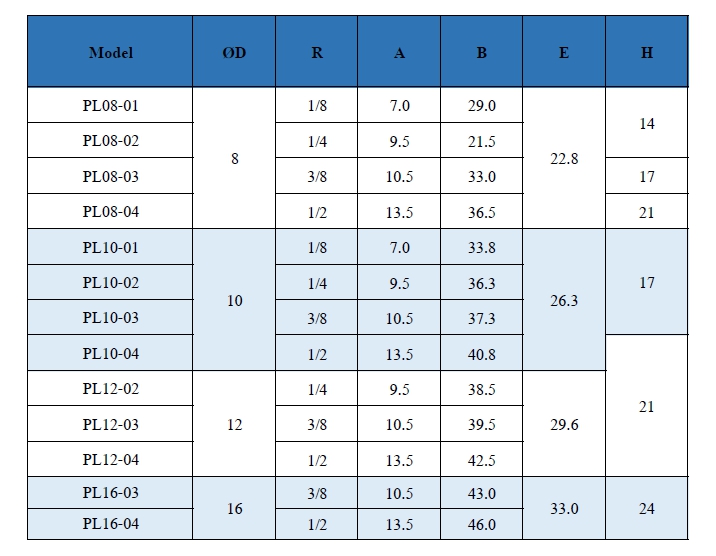Click the PL12-03 model cell

click(110, 425)
